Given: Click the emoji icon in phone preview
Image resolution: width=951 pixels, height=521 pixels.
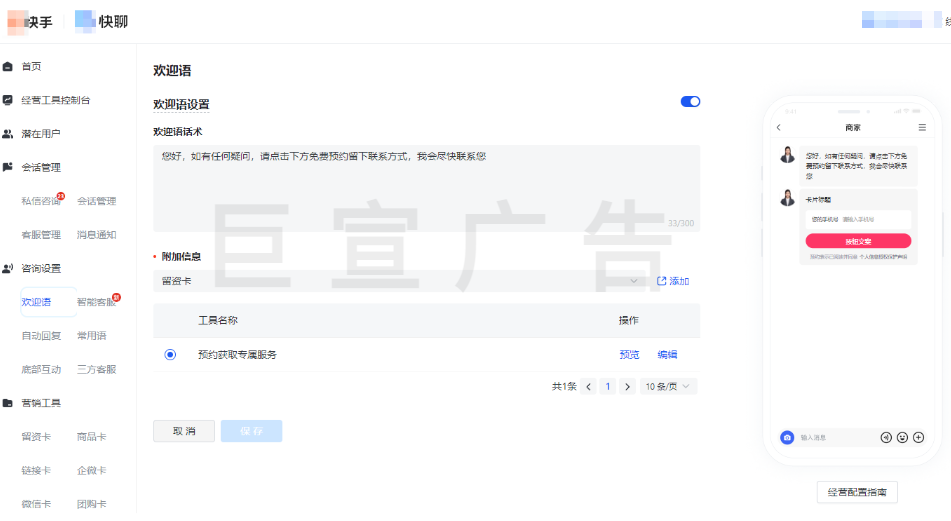Looking at the screenshot, I should (902, 437).
